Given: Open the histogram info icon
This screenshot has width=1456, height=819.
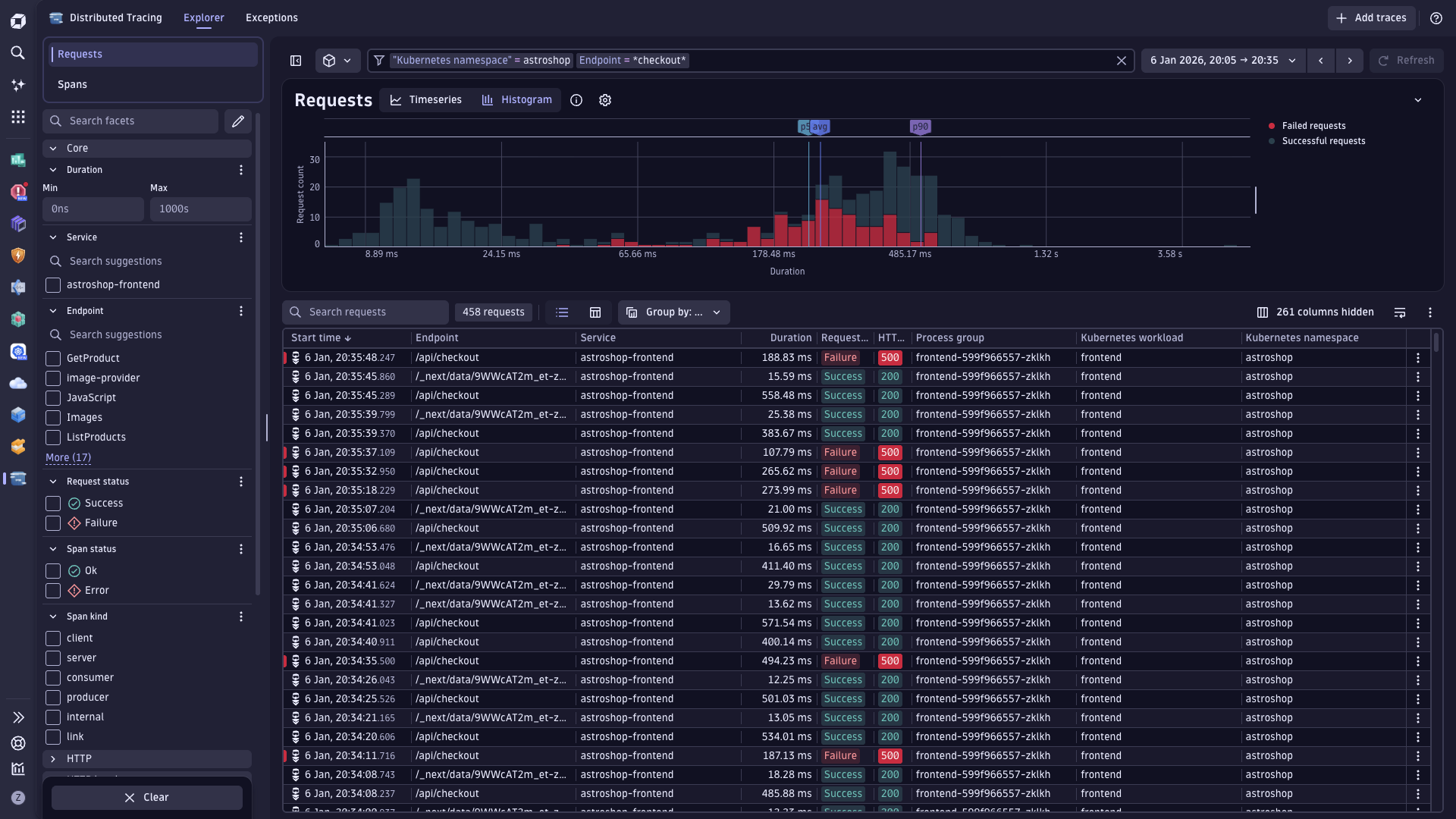Looking at the screenshot, I should pyautogui.click(x=576, y=100).
